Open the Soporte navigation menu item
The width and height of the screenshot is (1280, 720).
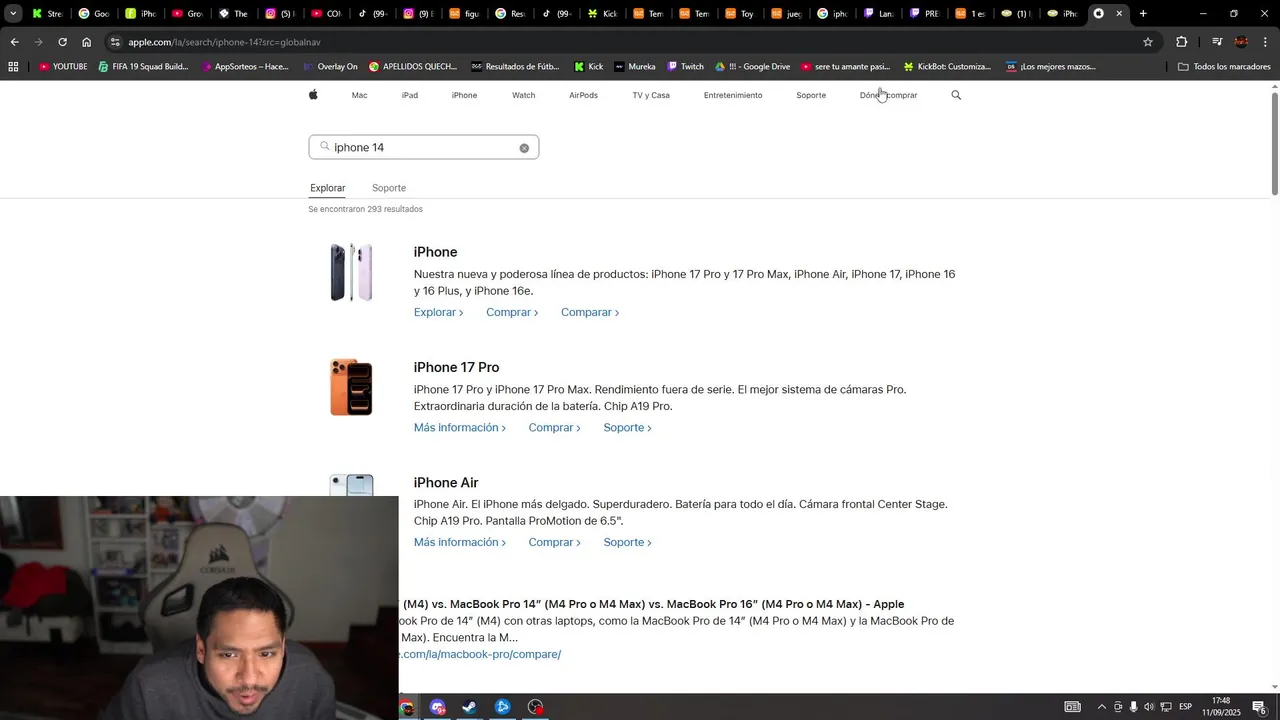coord(811,95)
